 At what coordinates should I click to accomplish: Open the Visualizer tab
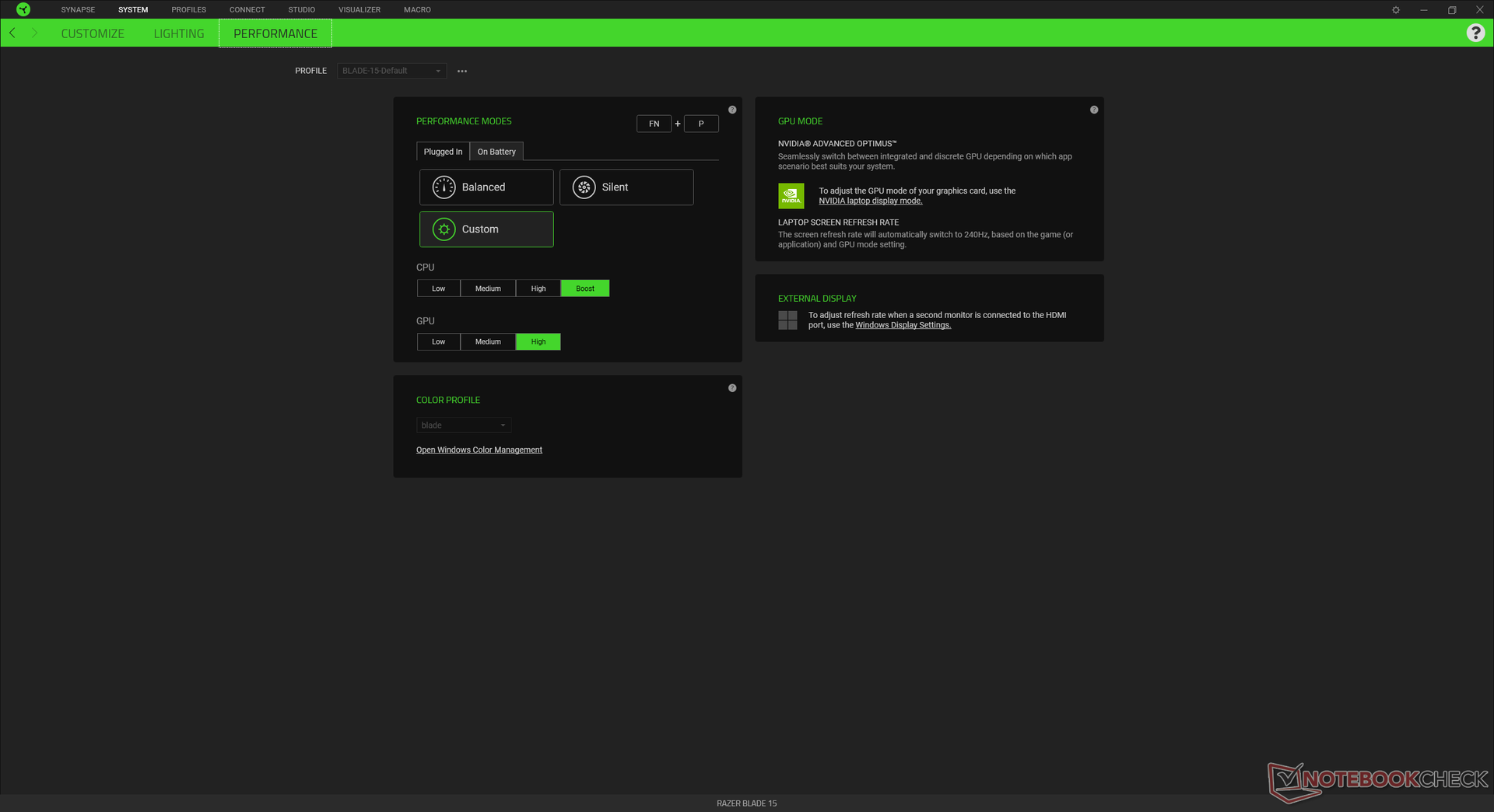click(359, 10)
